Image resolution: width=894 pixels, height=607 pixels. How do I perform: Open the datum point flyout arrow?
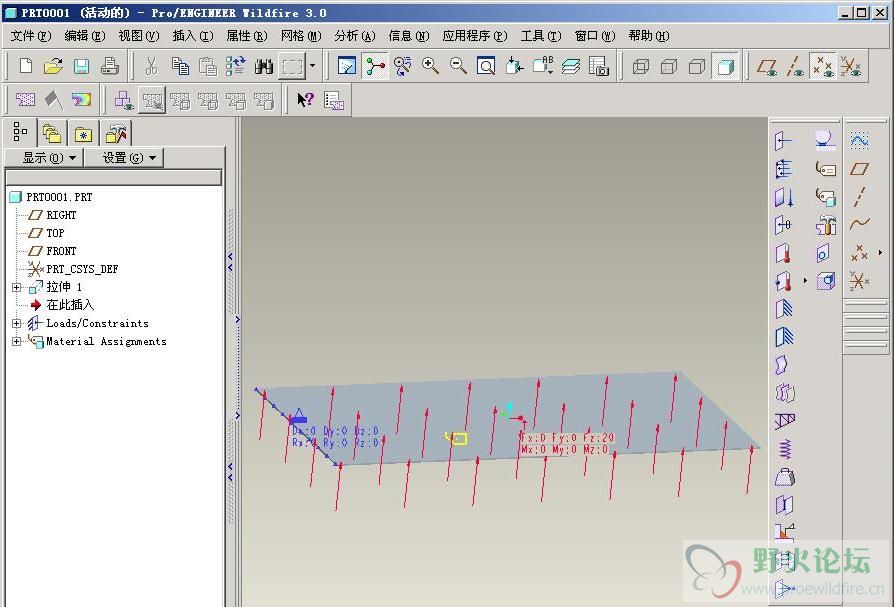[880, 252]
